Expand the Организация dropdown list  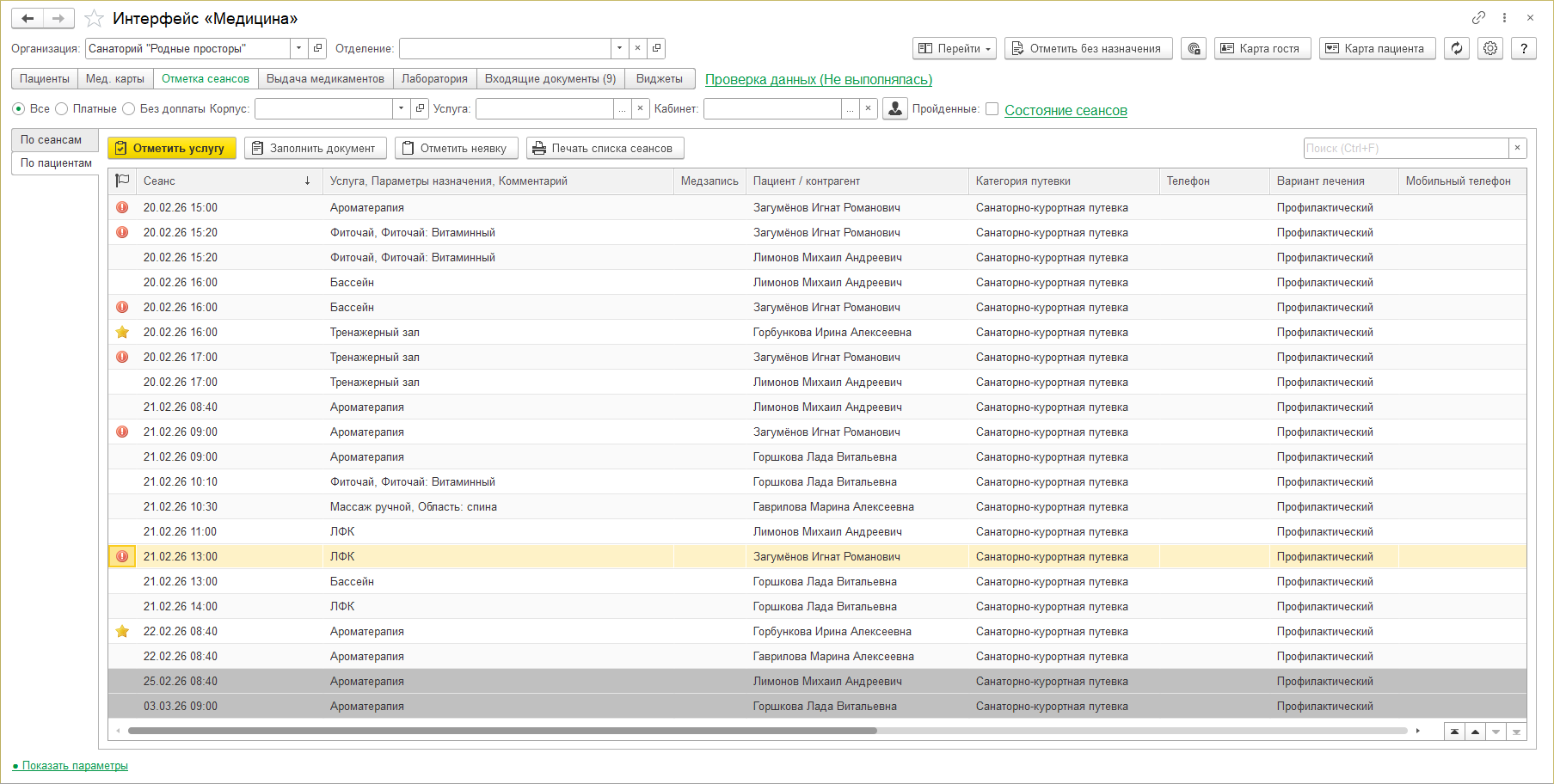point(298,49)
